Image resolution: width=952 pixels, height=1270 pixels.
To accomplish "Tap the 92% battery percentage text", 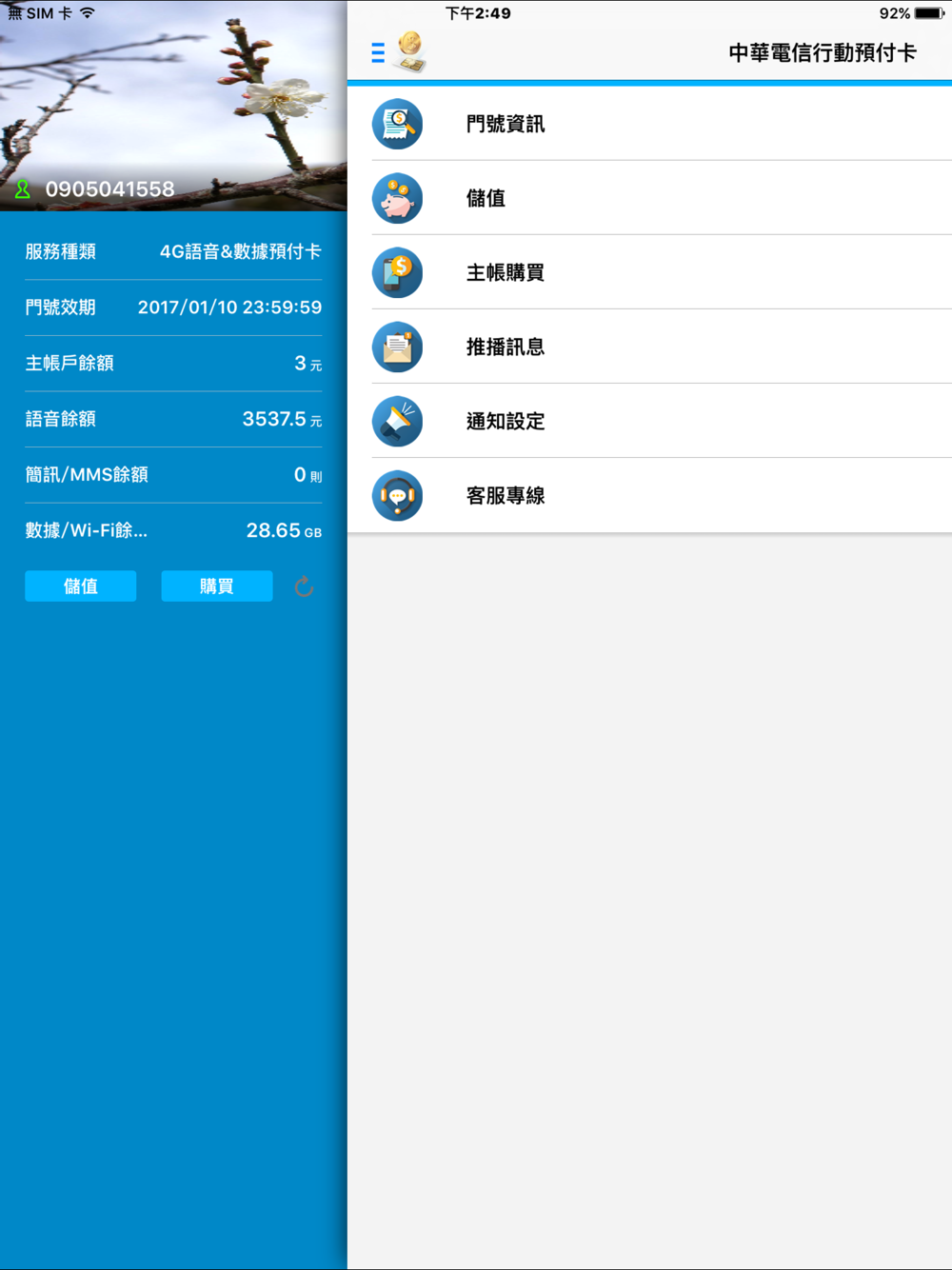I will click(894, 13).
